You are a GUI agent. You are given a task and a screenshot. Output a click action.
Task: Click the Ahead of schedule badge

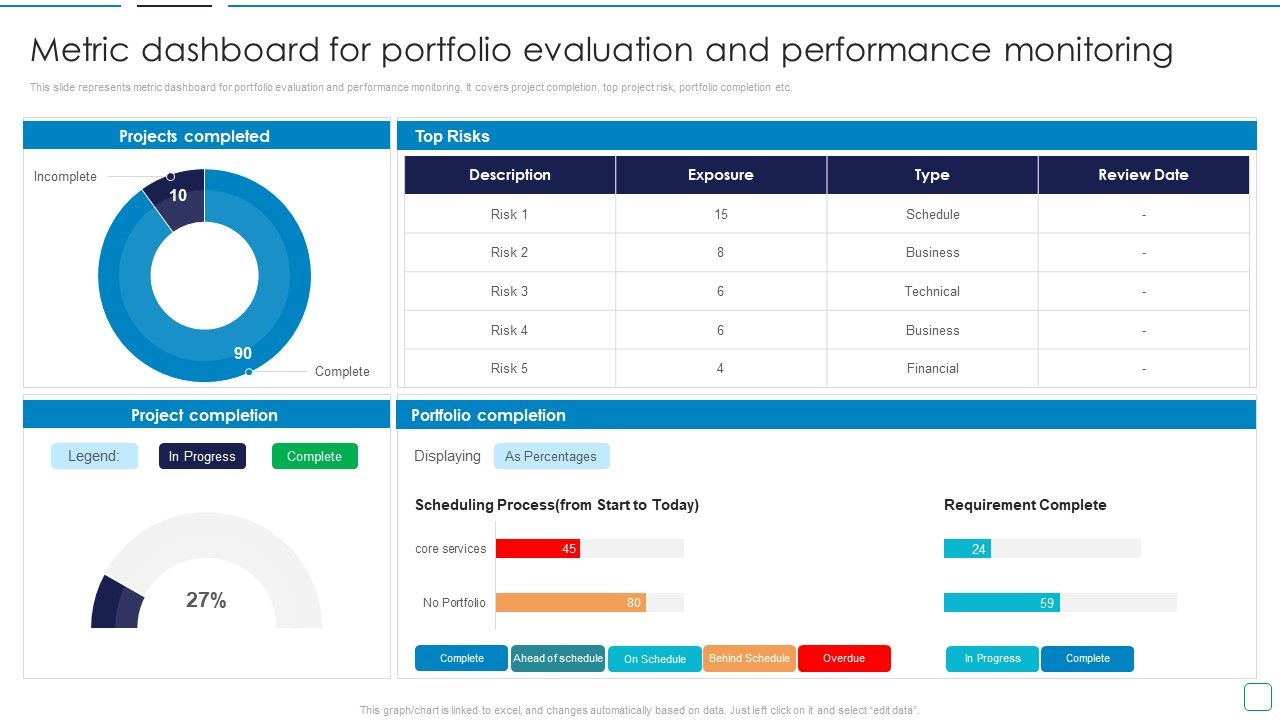pyautogui.click(x=557, y=658)
